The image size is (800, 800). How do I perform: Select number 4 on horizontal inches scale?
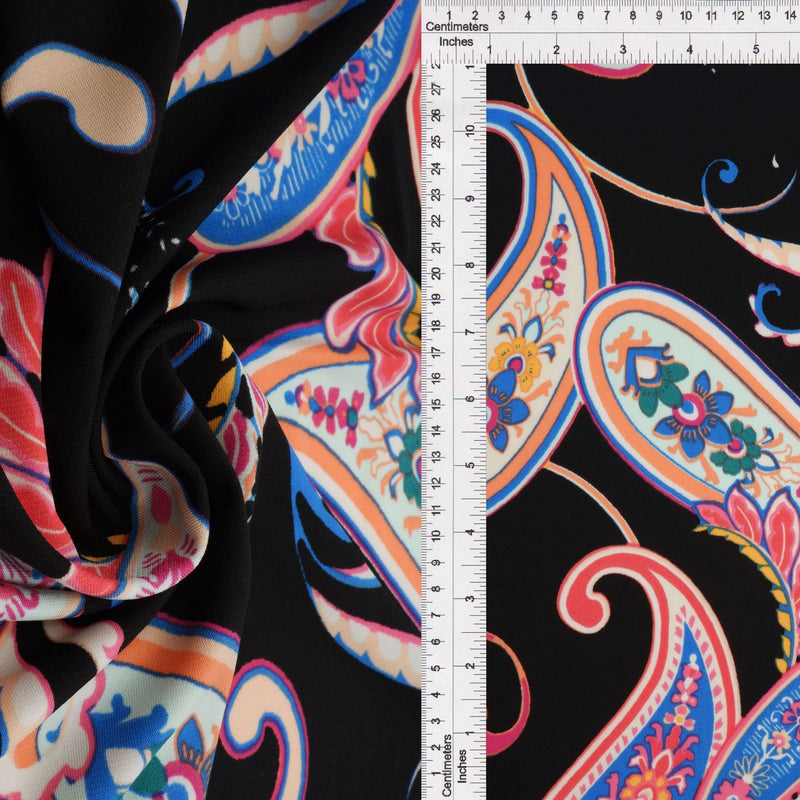click(690, 49)
